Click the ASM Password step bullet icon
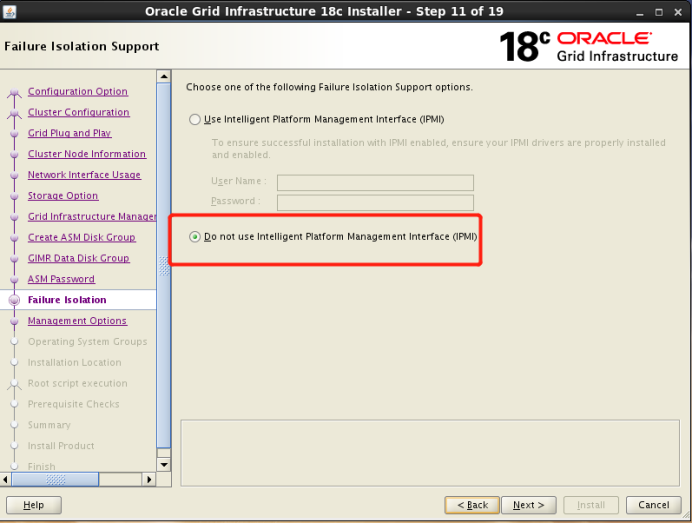The image size is (692, 523). tap(14, 279)
